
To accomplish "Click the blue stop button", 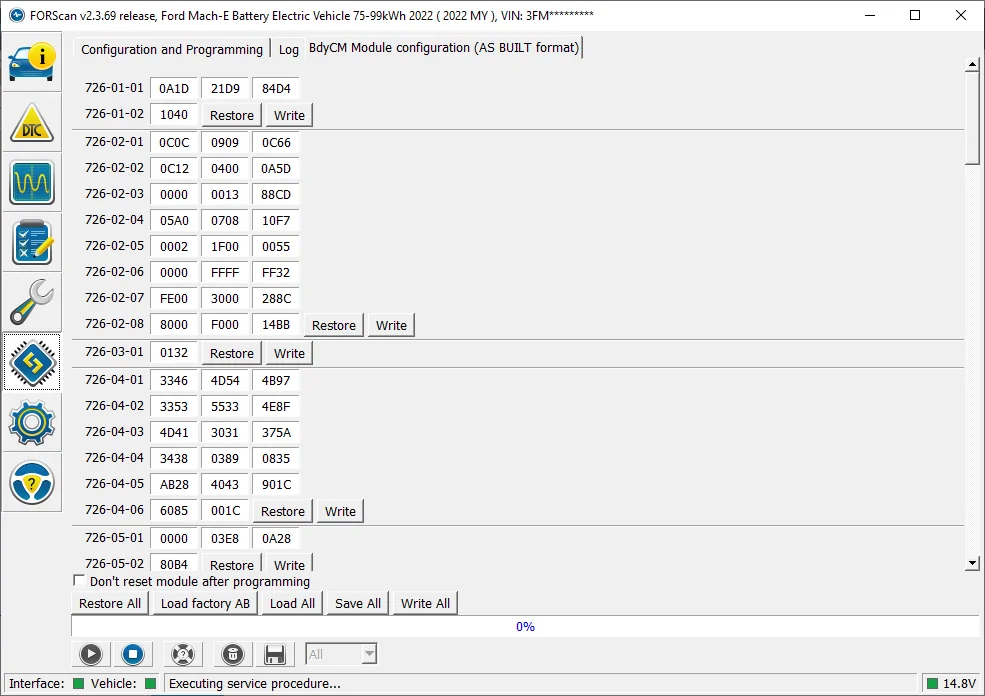I will (x=133, y=655).
